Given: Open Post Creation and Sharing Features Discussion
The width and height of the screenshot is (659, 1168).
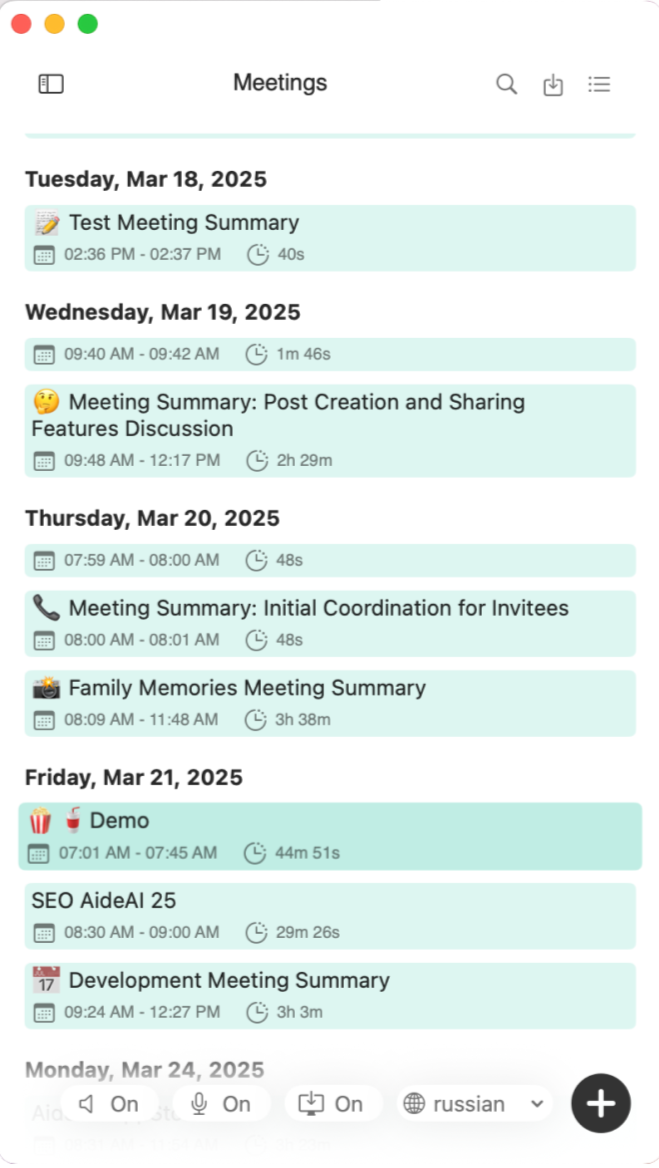Looking at the screenshot, I should tap(330, 431).
